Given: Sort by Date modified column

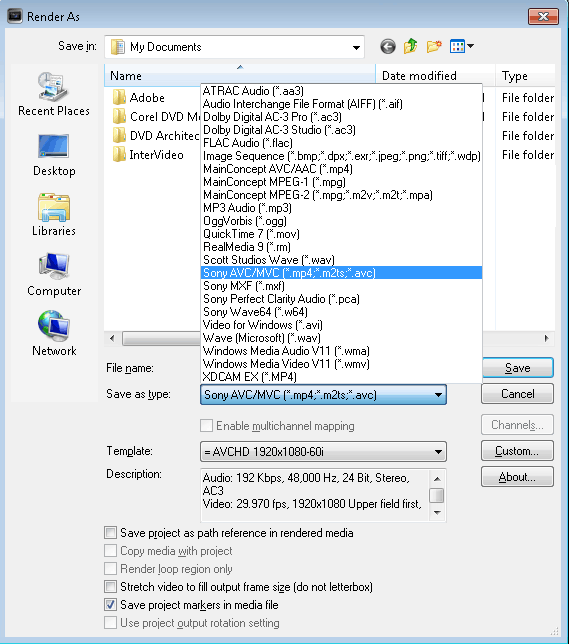Looking at the screenshot, I should [435, 76].
